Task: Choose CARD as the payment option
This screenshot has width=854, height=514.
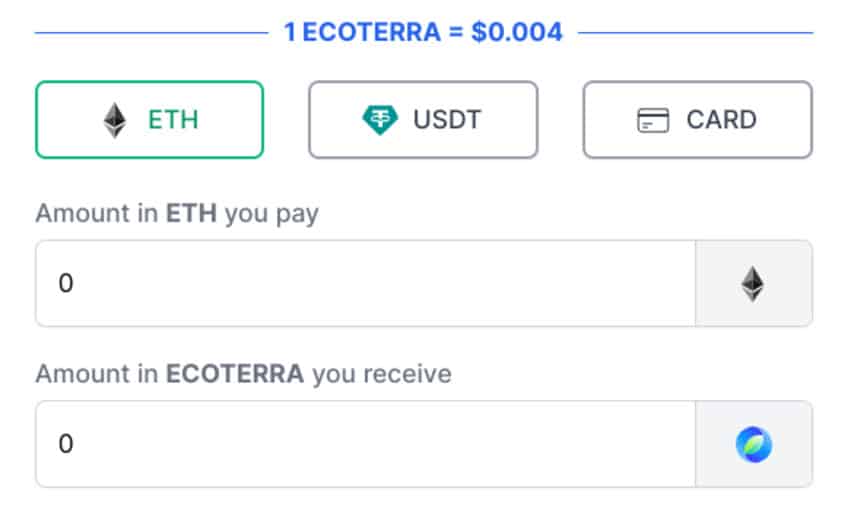Action: [x=698, y=121]
